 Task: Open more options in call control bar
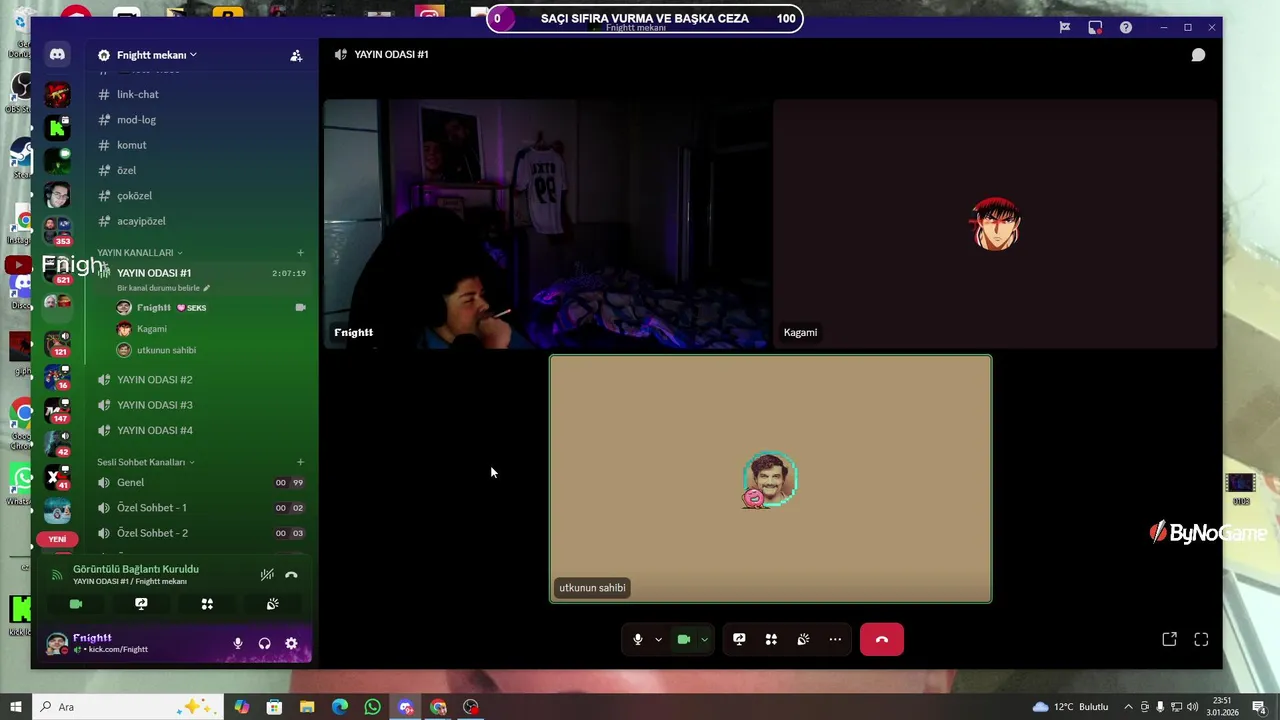point(835,640)
